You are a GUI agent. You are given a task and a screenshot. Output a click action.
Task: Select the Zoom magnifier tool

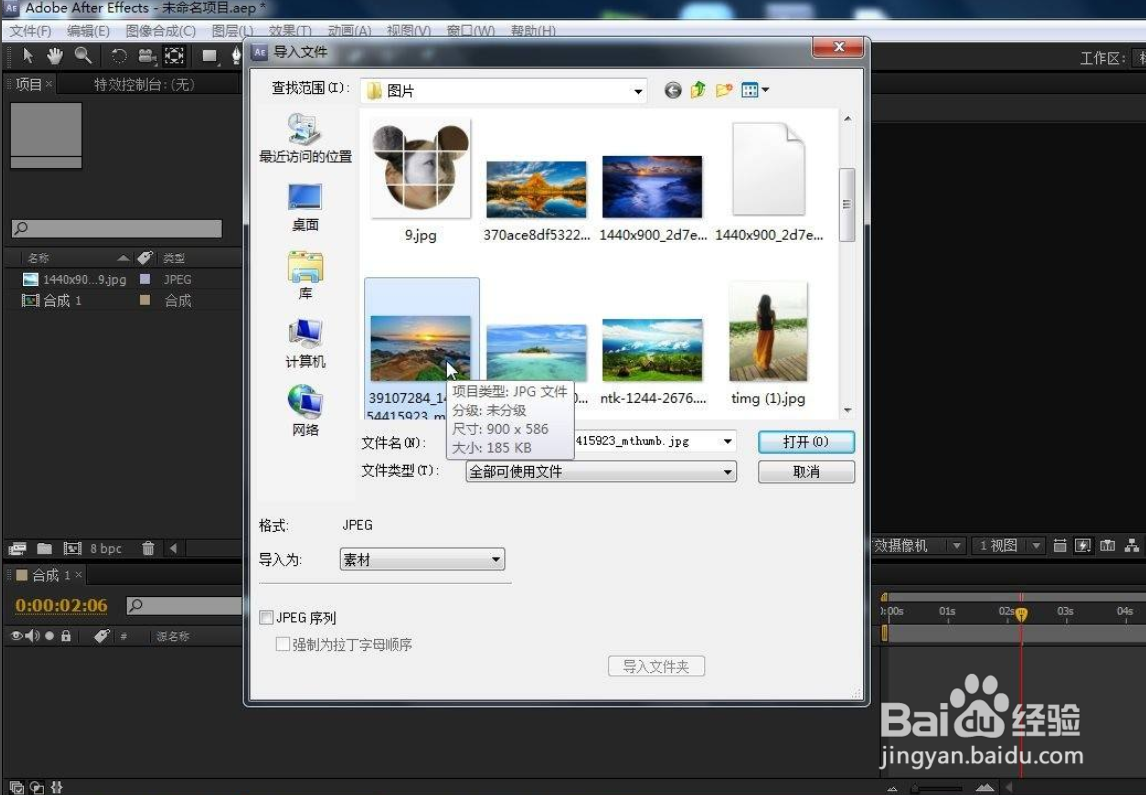coord(83,56)
